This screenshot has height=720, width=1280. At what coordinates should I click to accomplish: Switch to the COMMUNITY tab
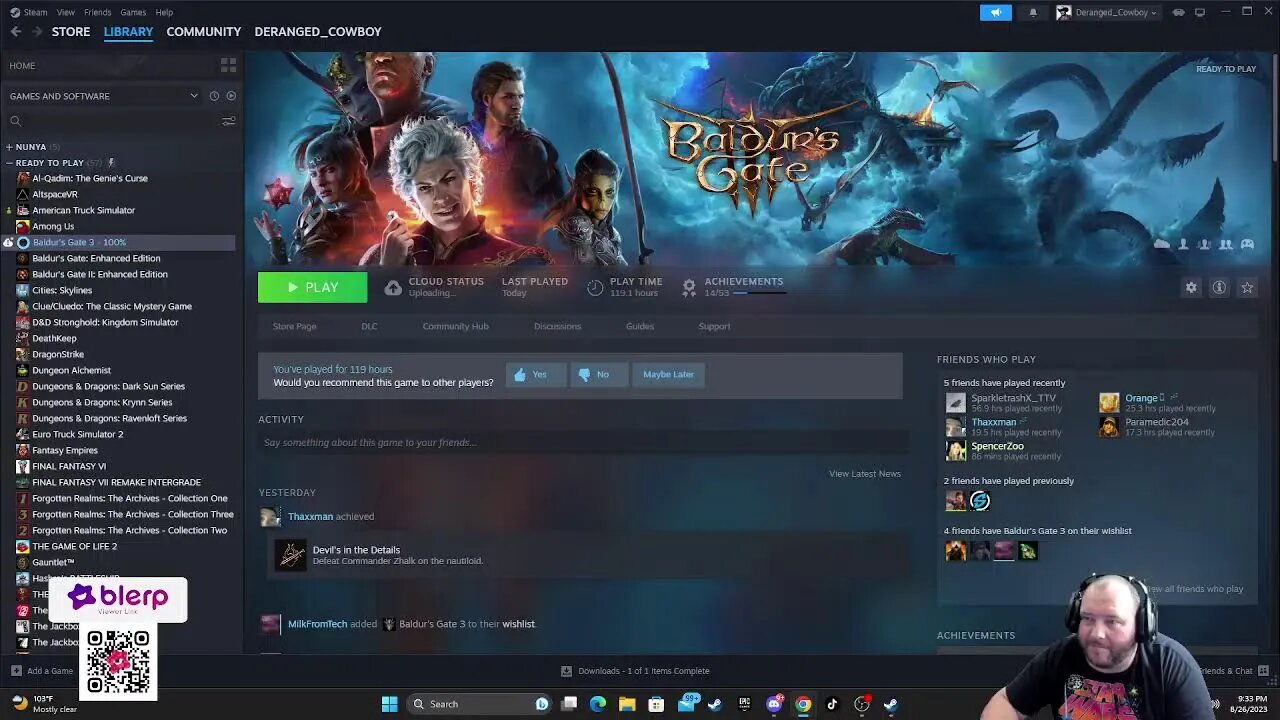[204, 32]
